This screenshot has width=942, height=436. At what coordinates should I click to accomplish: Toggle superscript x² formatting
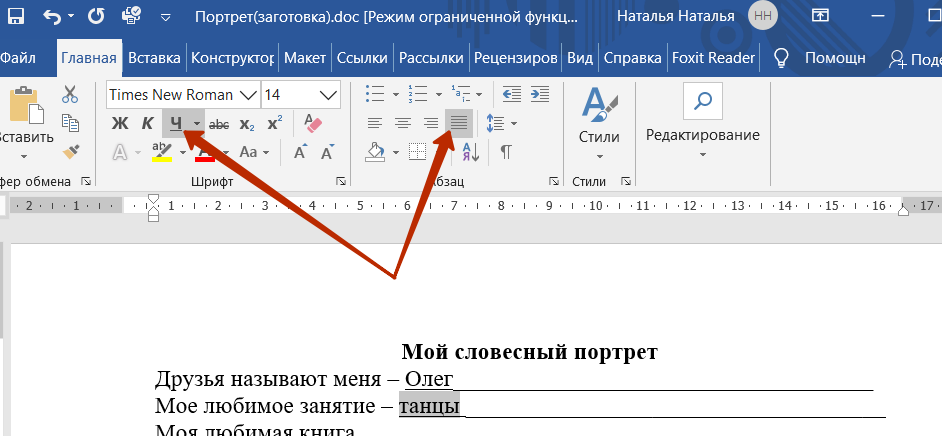pos(275,124)
